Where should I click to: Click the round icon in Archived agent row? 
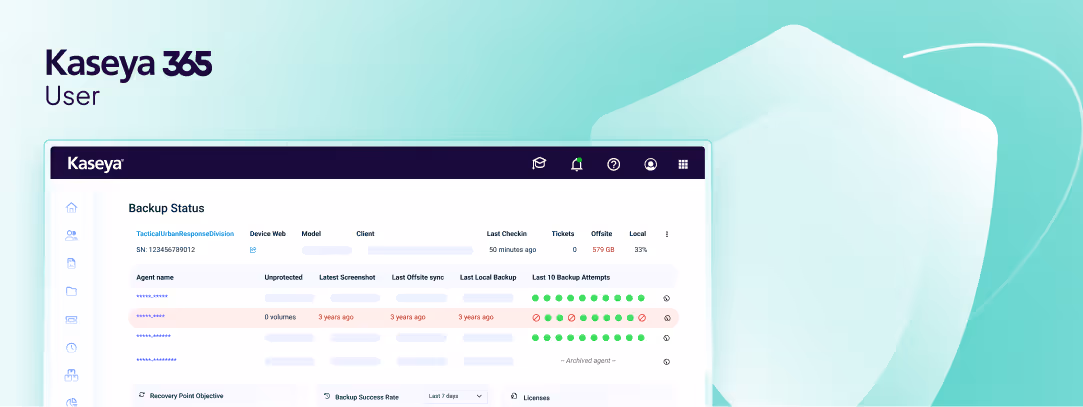[x=667, y=361]
